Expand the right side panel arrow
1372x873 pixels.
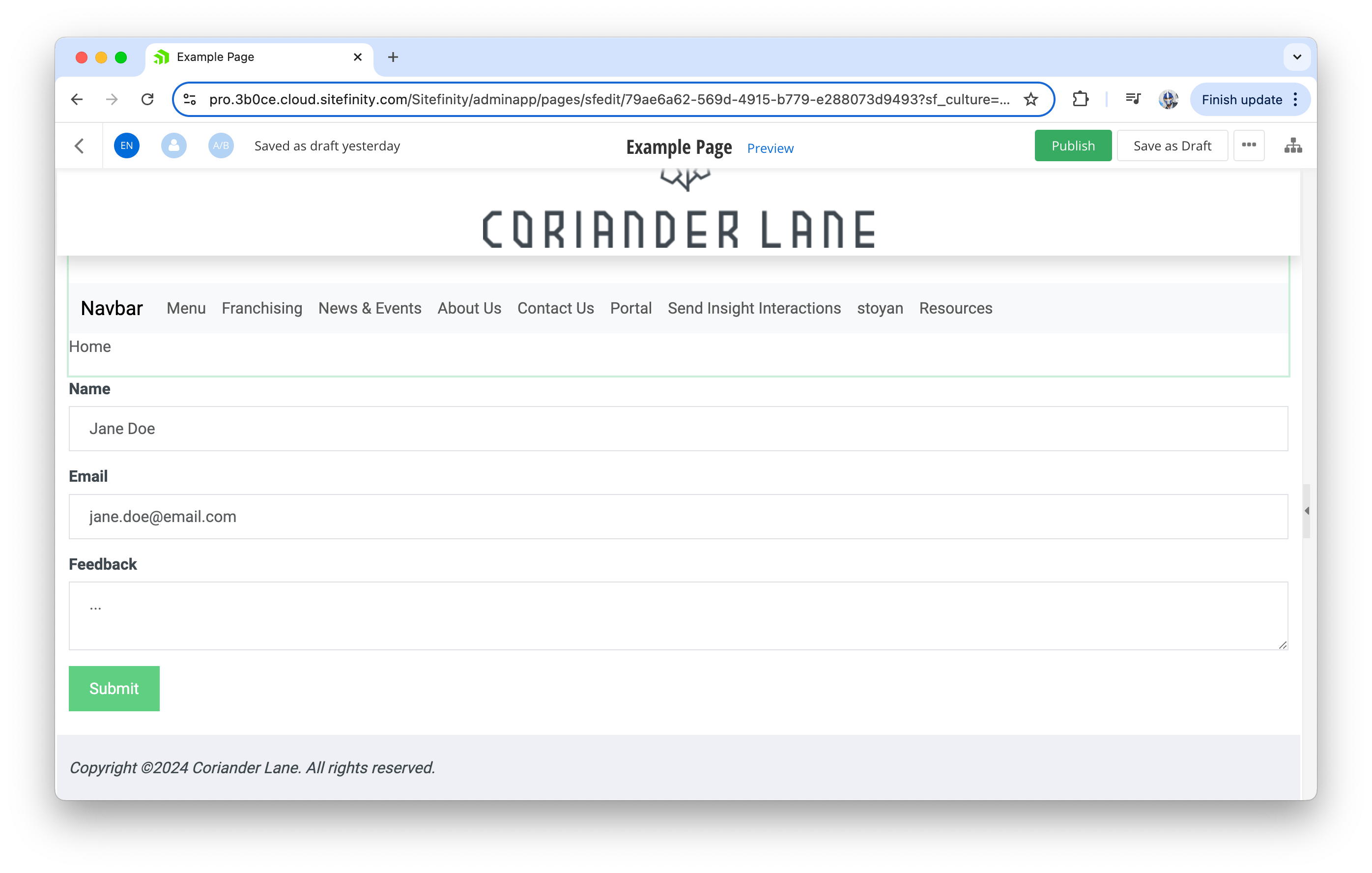click(x=1307, y=511)
